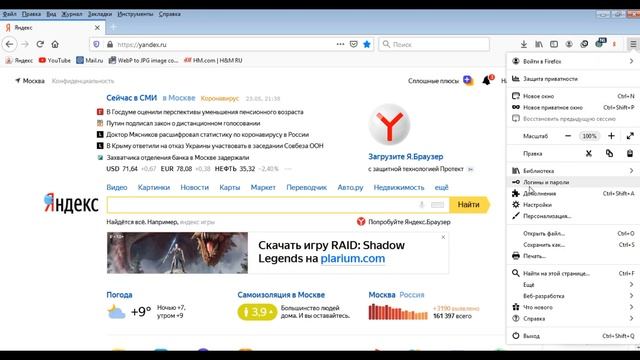
Task: Open Логины и пароли menu entry
Action: [x=573, y=182]
